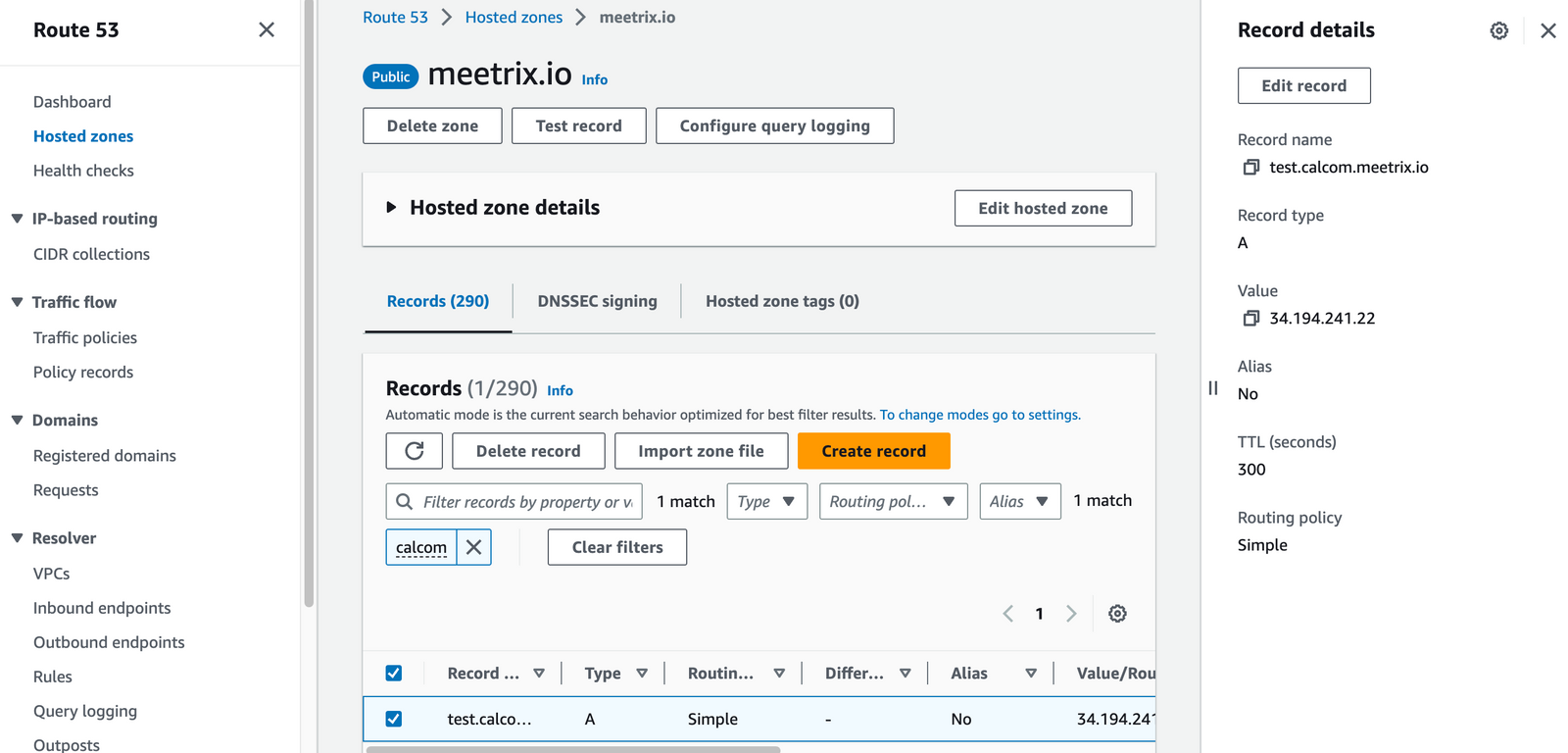Open Hosted zones in sidebar

[83, 136]
